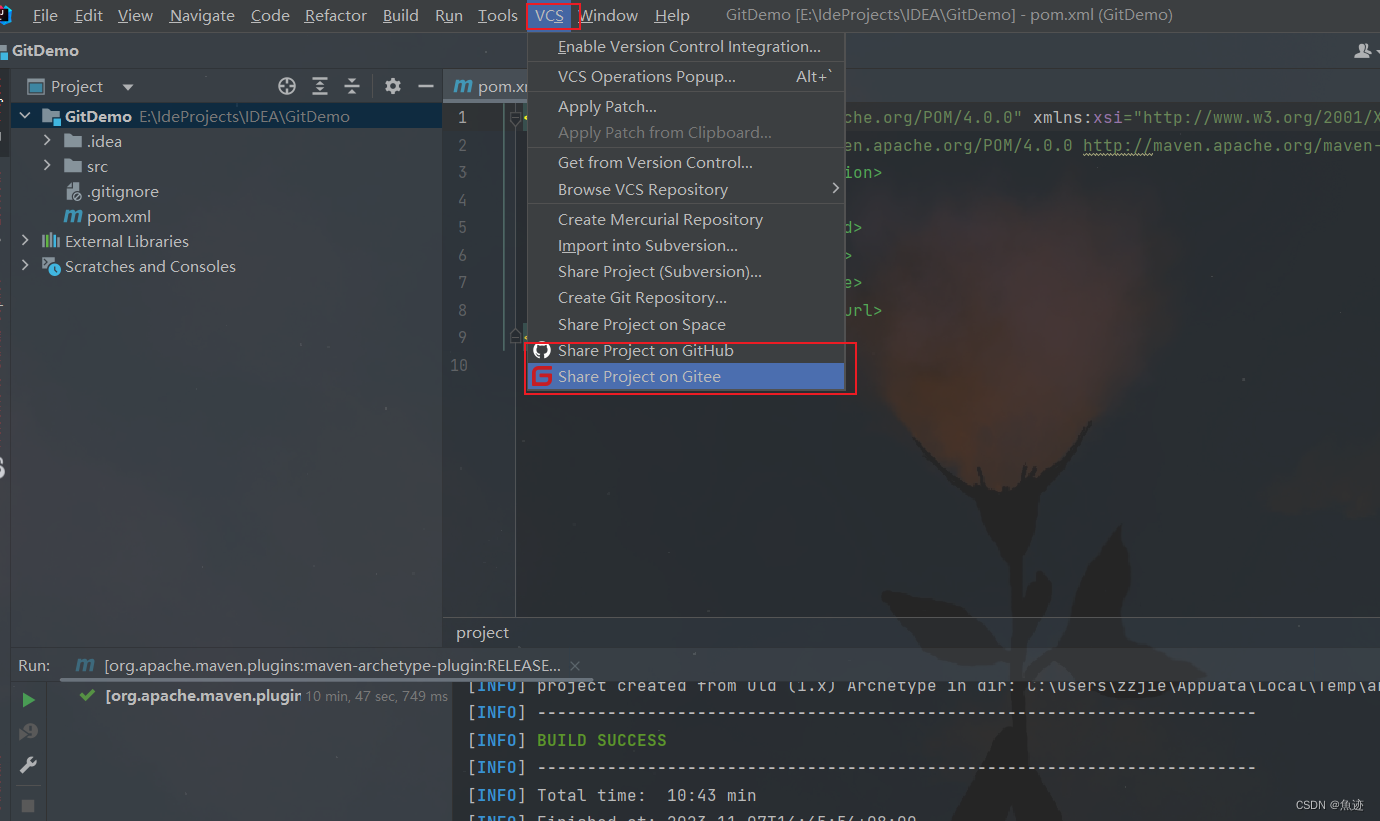
Task: Click the BUILD SUCCESS console line
Action: point(601,740)
